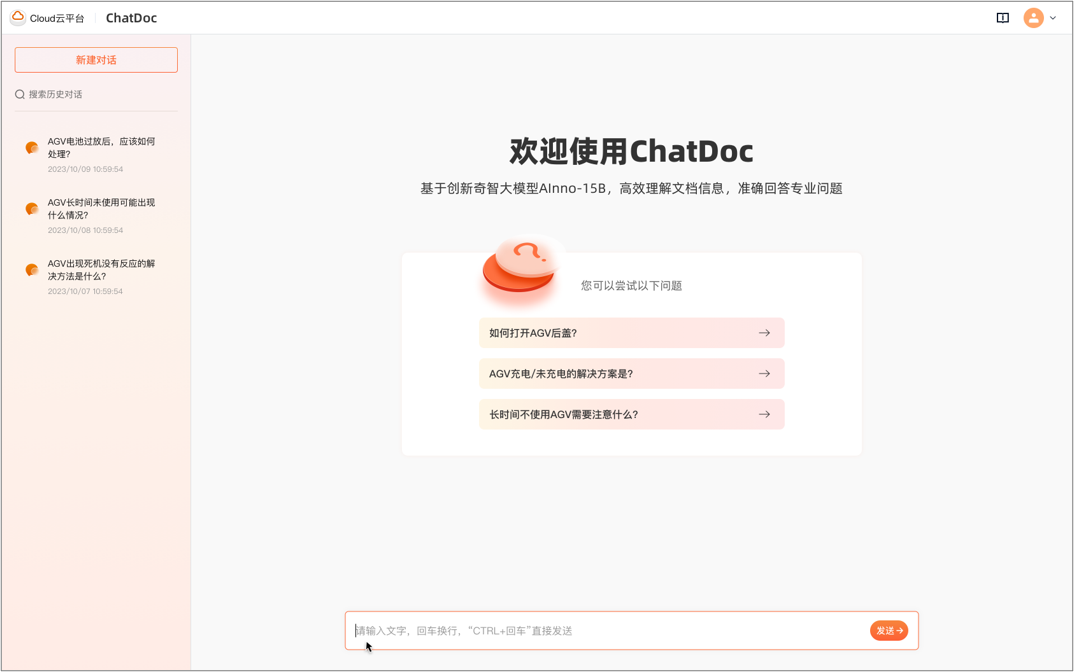This screenshot has width=1074, height=672.
Task: Click the arrow on 如何打开AGV后盖 suggestion
Action: coord(764,333)
